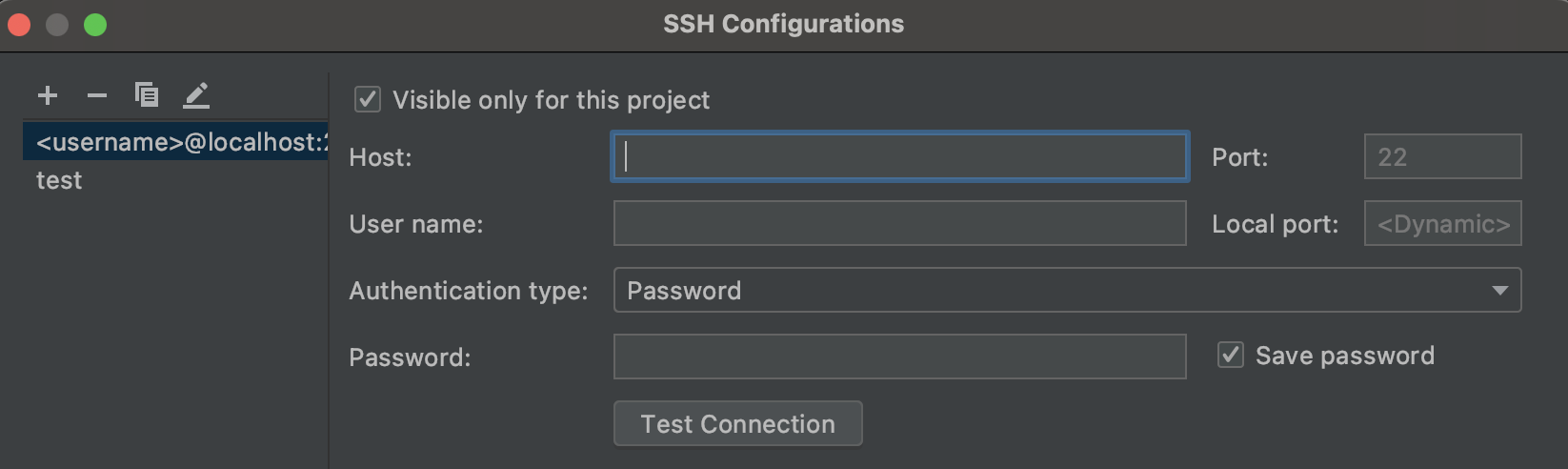1568x469 pixels.
Task: Focus the Host input field
Action: click(899, 156)
